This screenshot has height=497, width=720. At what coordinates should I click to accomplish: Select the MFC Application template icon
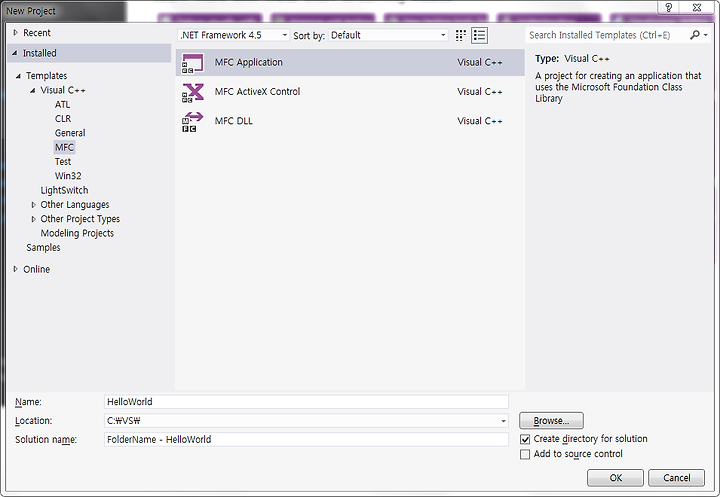coord(192,63)
